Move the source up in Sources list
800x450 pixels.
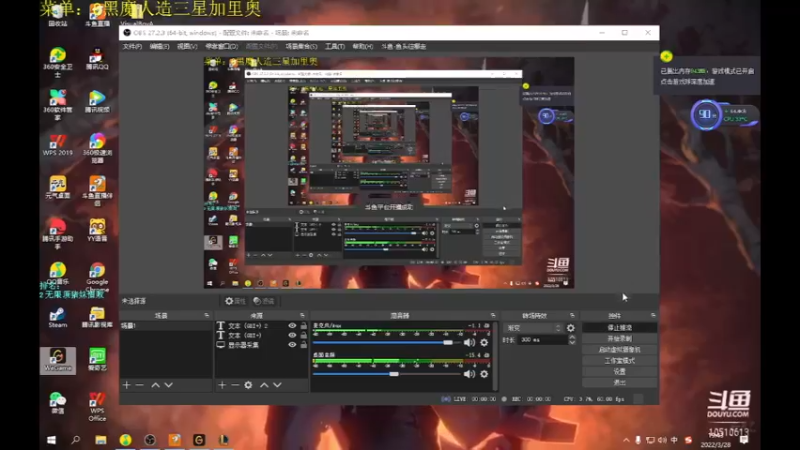tap(264, 385)
